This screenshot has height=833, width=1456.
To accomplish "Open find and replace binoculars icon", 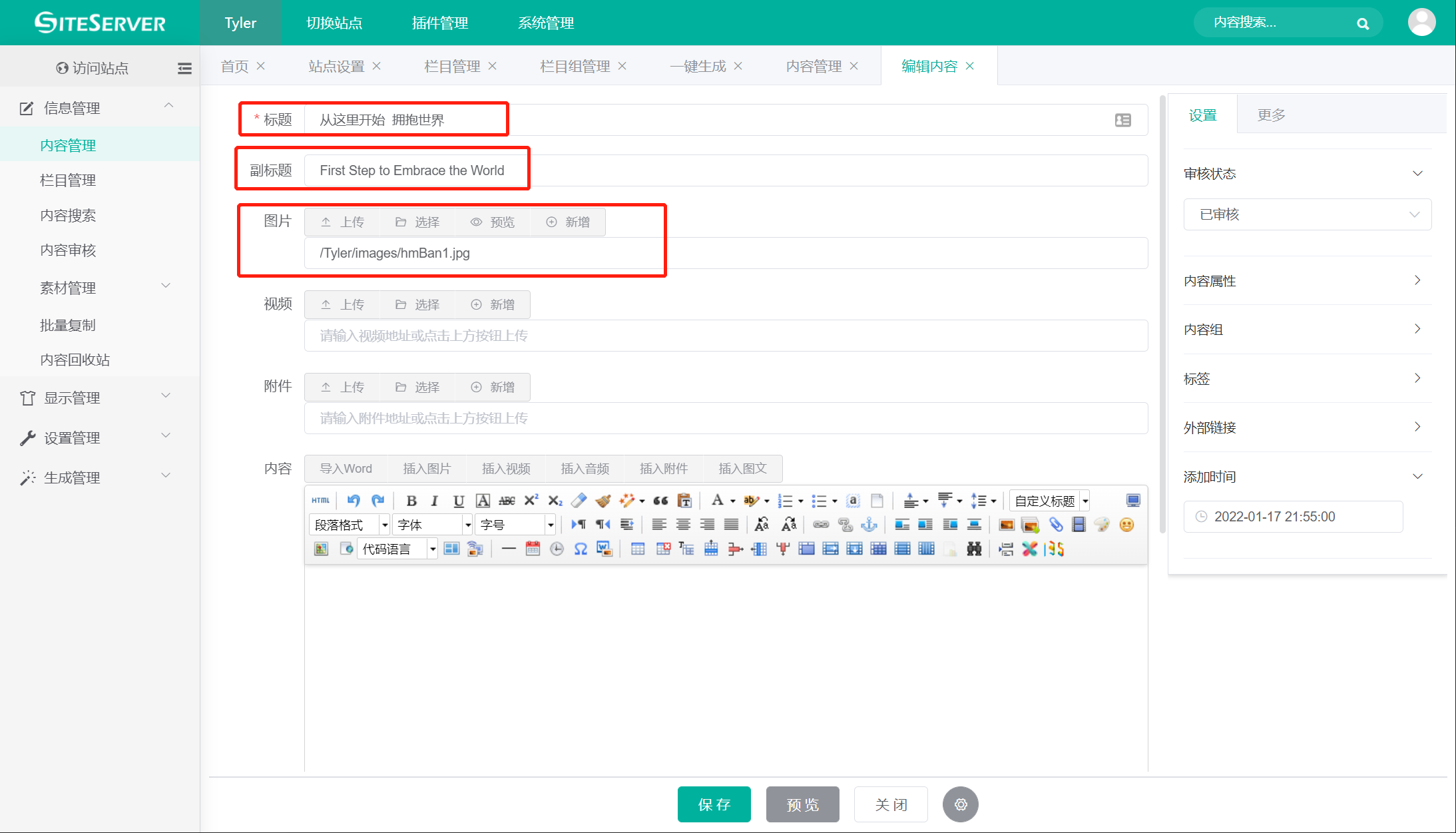I will (x=974, y=549).
